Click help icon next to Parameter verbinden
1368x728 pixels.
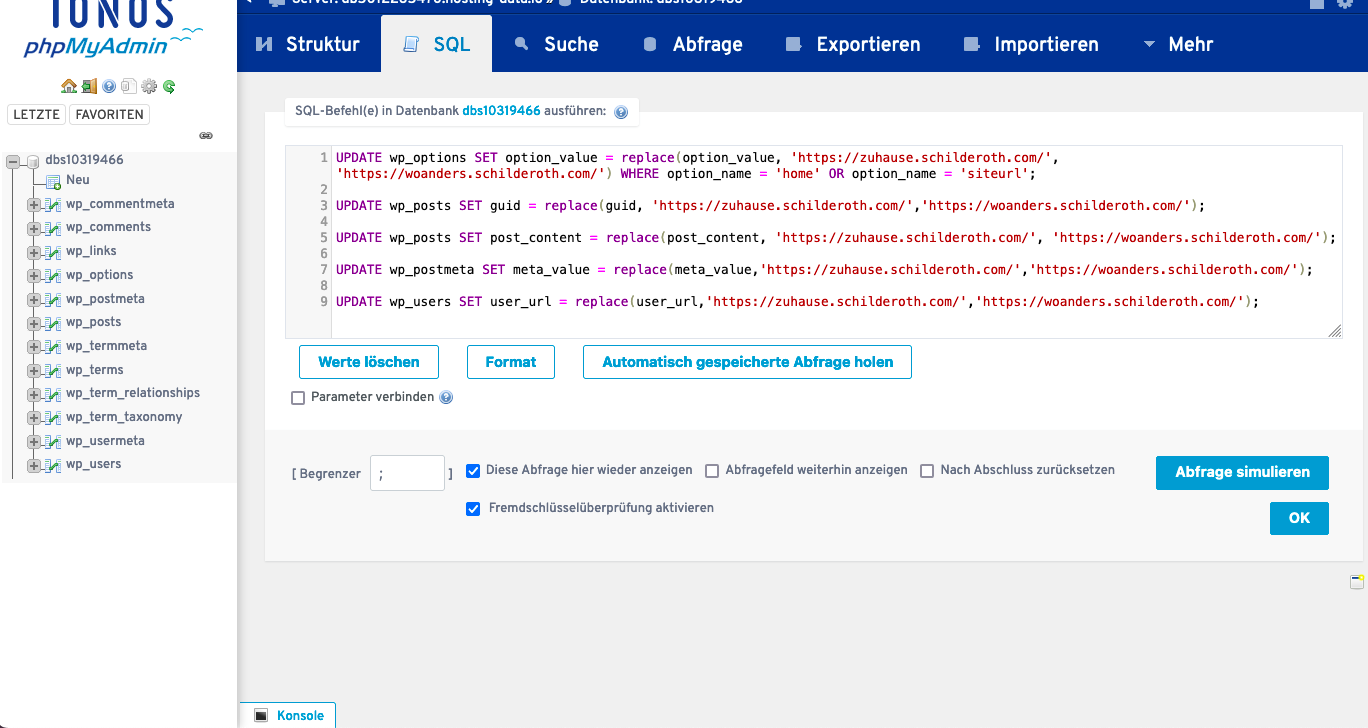click(x=446, y=397)
